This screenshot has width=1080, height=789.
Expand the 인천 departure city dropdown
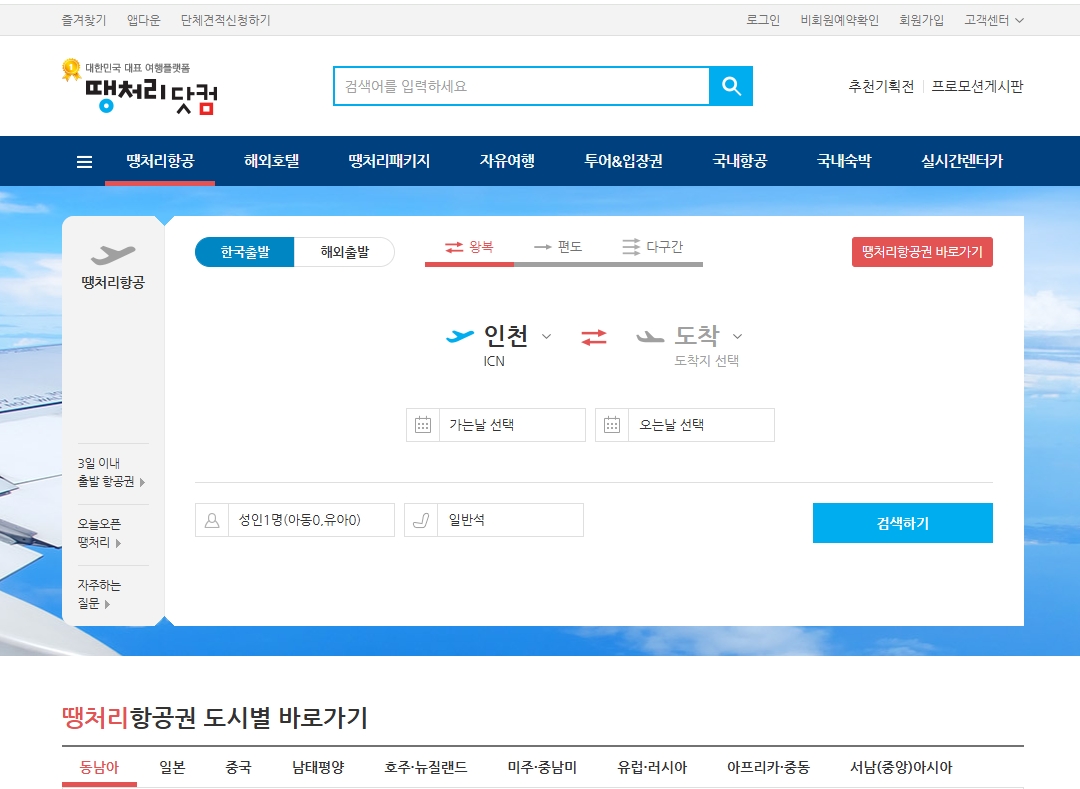pyautogui.click(x=546, y=337)
